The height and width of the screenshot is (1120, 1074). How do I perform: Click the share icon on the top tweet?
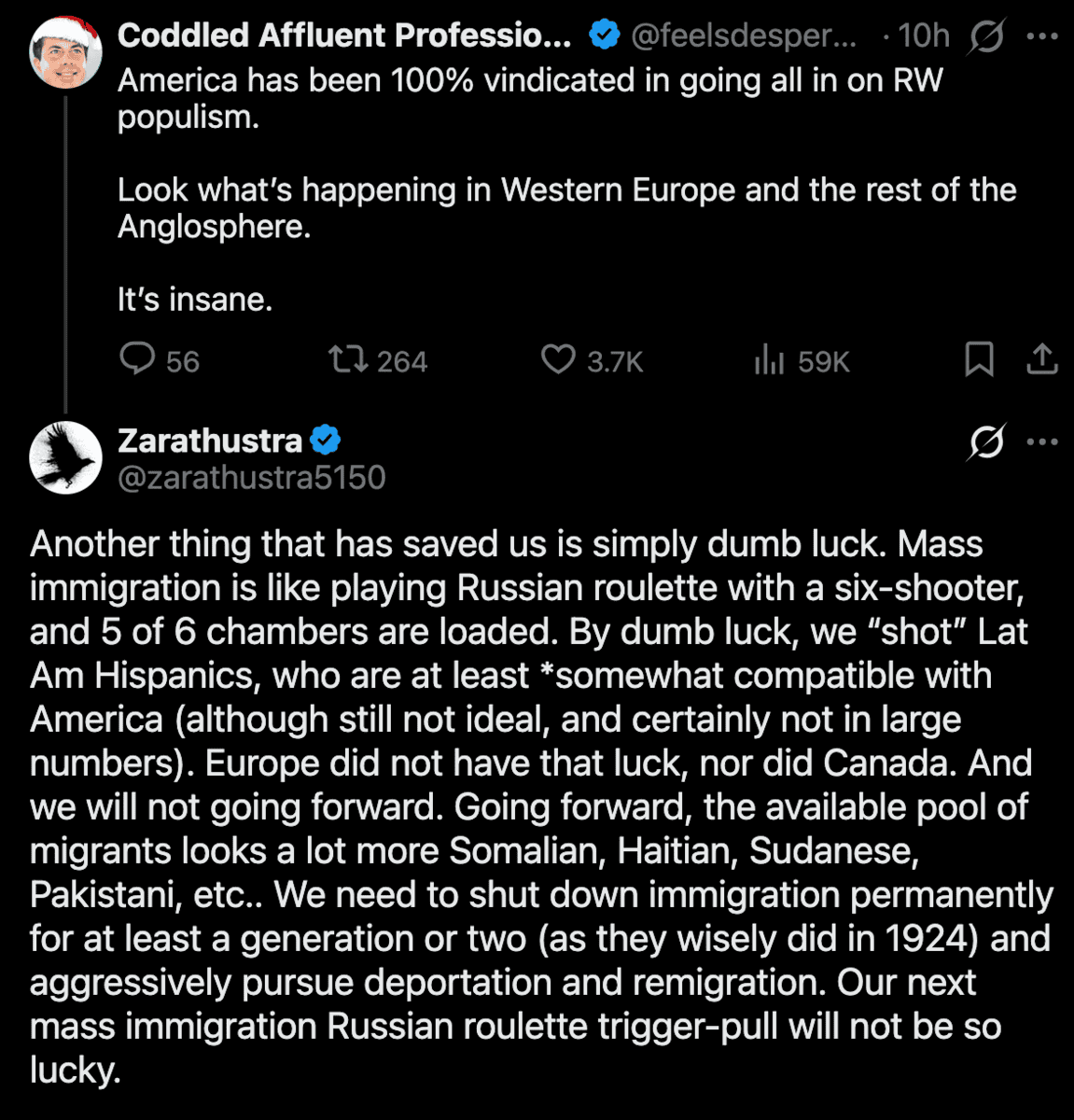point(1042,359)
